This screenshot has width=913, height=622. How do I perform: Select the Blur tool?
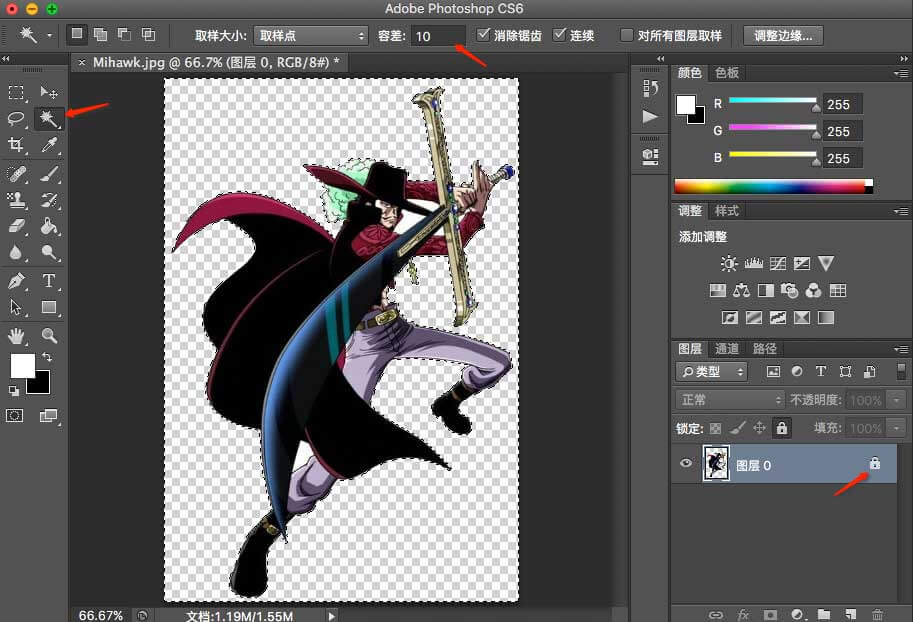pos(16,252)
